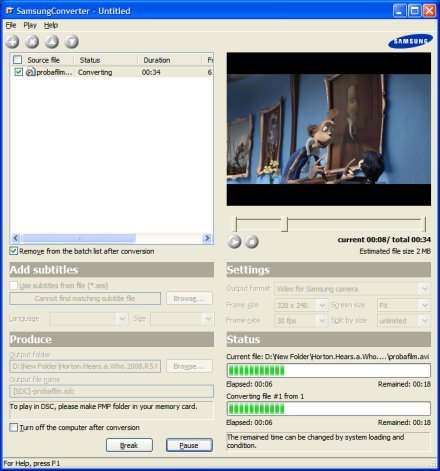Click the Samsung logo
440x471 pixels.
[x=410, y=41]
